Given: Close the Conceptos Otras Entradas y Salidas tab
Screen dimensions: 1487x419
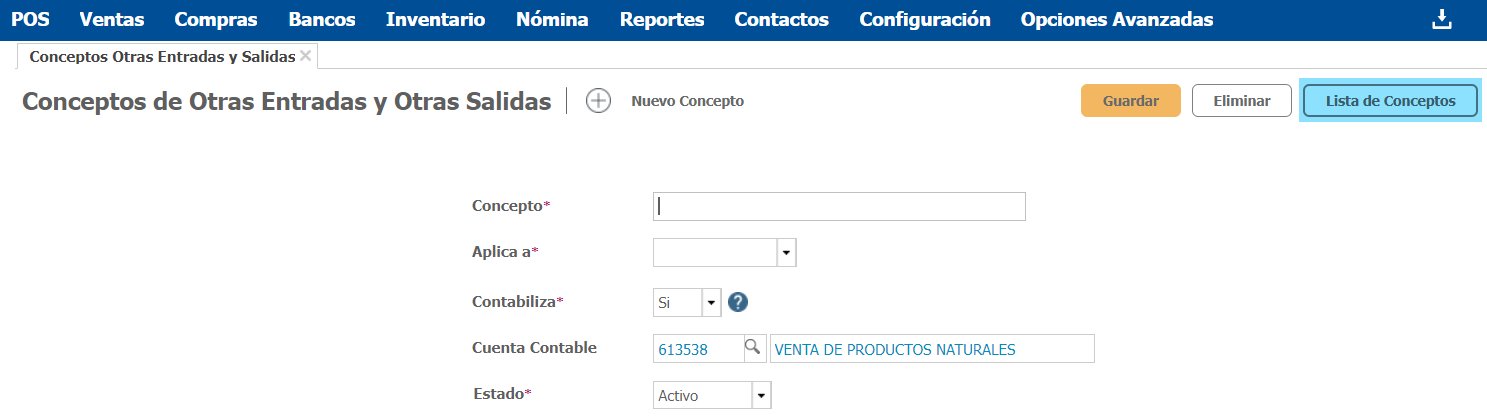Looking at the screenshot, I should (306, 56).
